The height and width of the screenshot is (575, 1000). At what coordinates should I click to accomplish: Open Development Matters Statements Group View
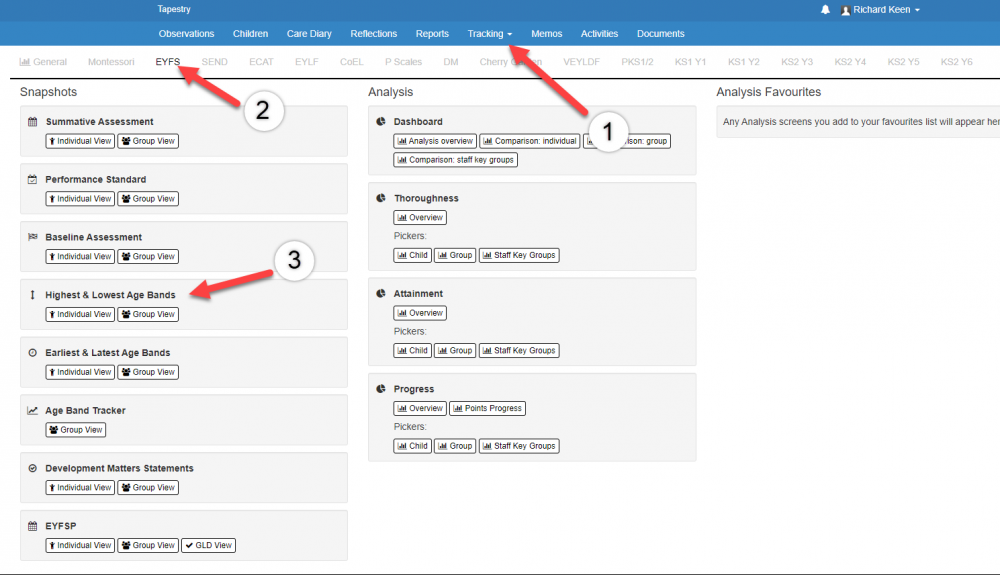(148, 488)
